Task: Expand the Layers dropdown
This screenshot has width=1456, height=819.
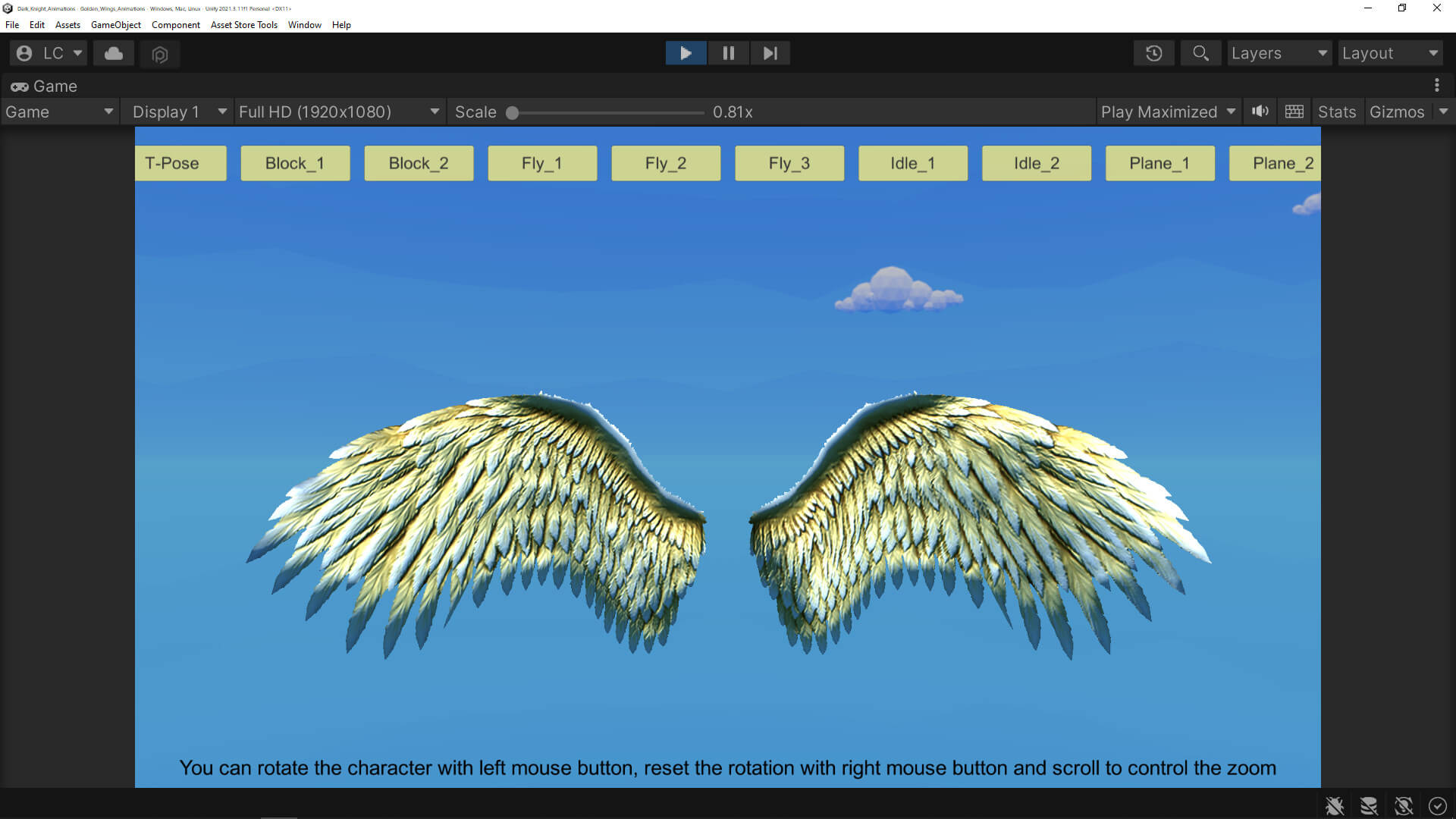Action: (1279, 53)
